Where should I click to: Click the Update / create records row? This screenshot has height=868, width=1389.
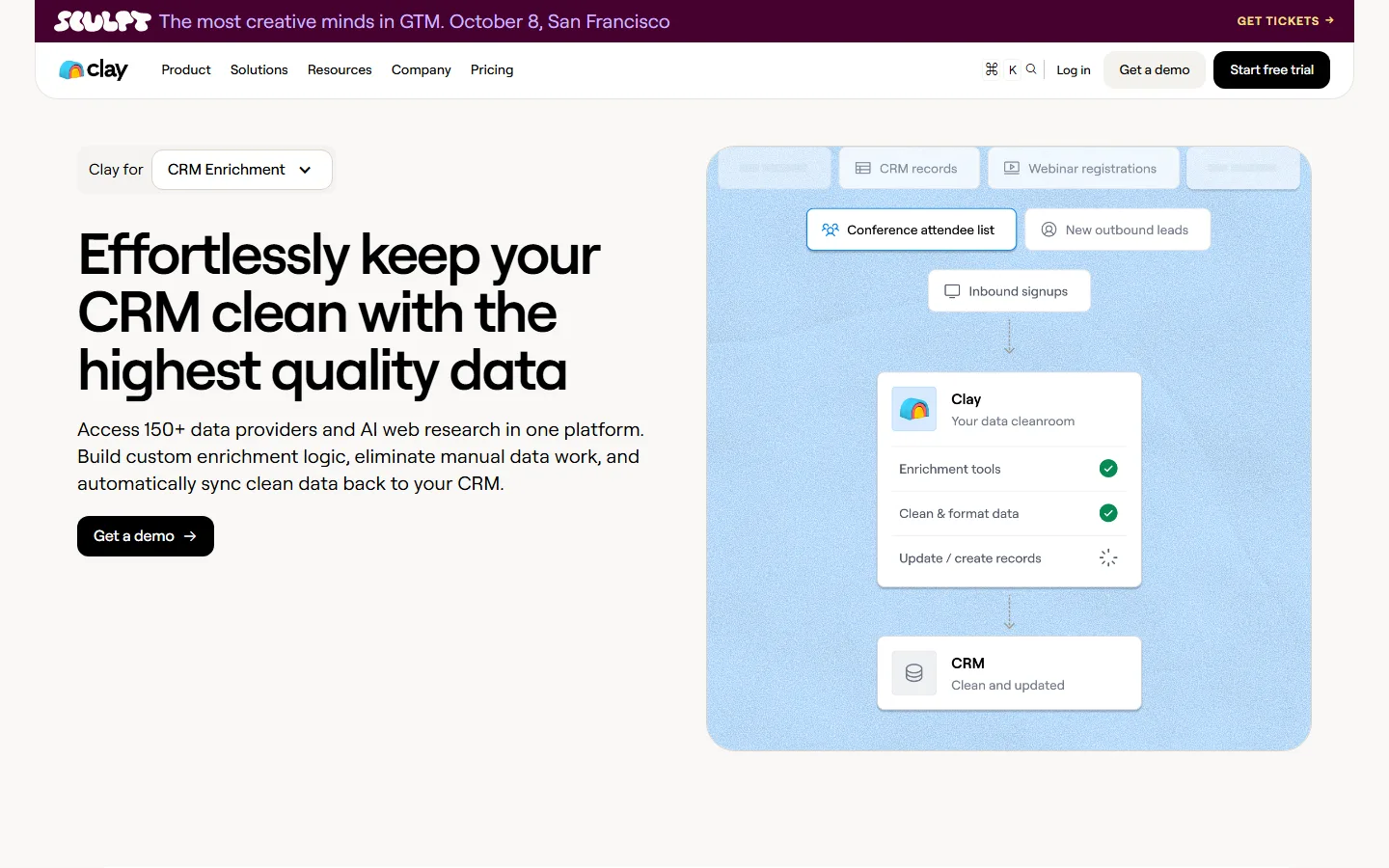coord(1009,557)
